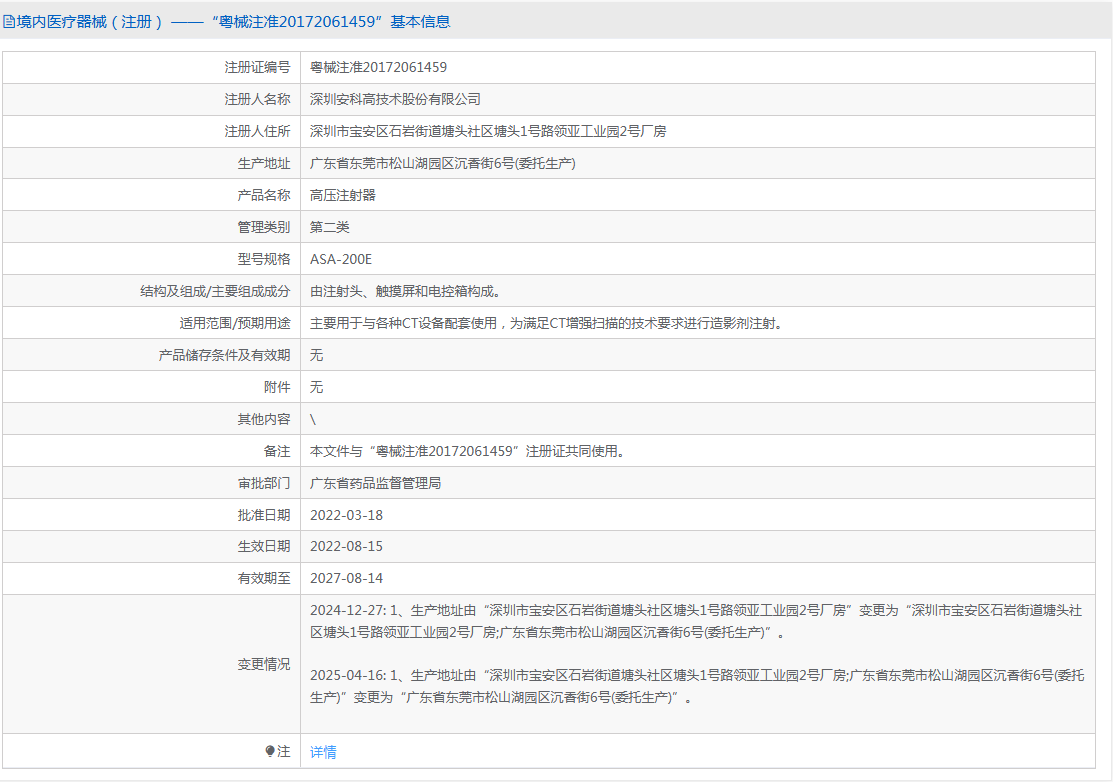Click the 管理类别 label
The image size is (1113, 782).
coord(264,227)
